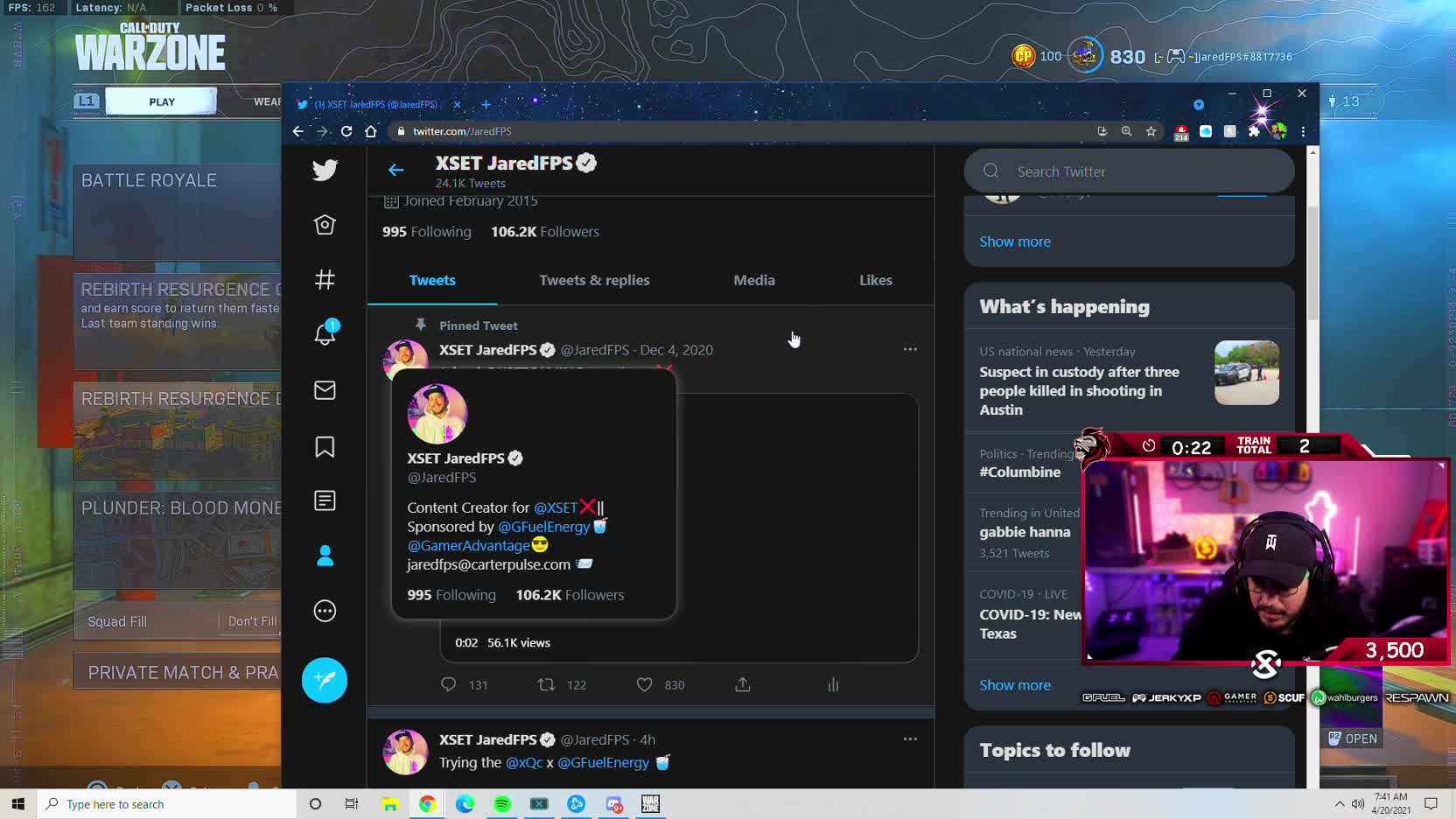Click browser forward navigation arrow
Image resolution: width=1456 pixels, height=819 pixels.
(x=322, y=131)
